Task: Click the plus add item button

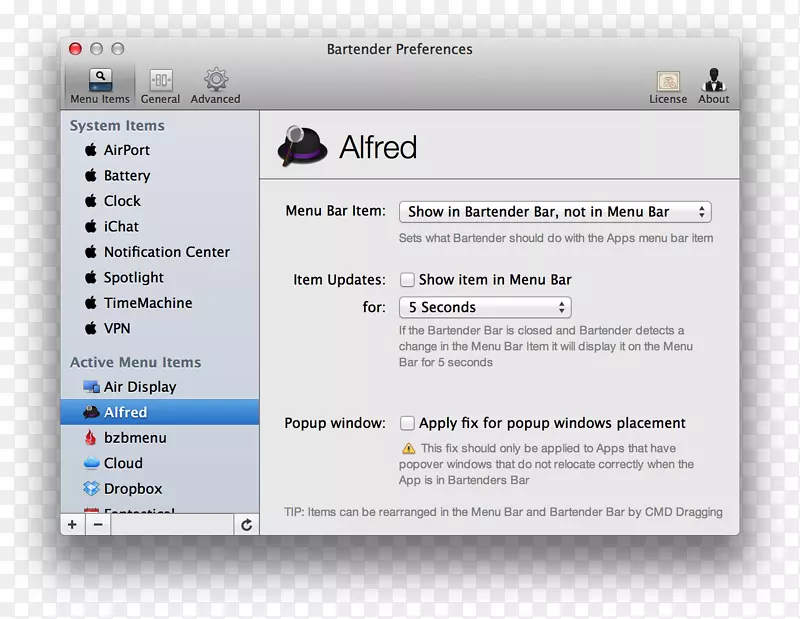Action: tap(72, 525)
